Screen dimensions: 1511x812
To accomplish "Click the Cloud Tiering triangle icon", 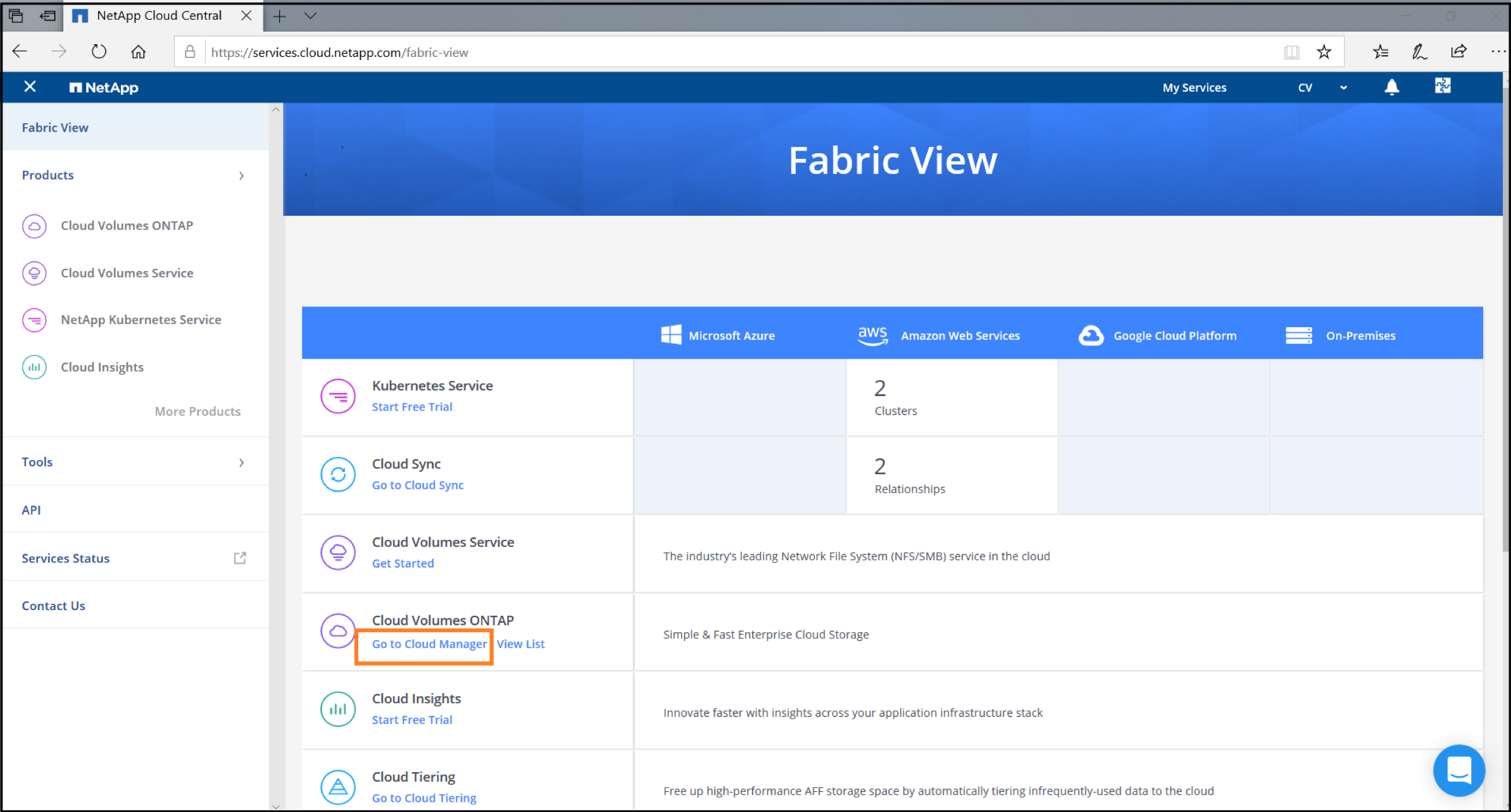I will click(338, 787).
